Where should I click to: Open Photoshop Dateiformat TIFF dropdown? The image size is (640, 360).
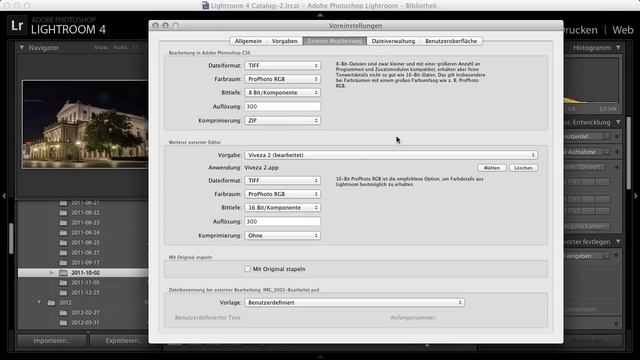coord(282,65)
